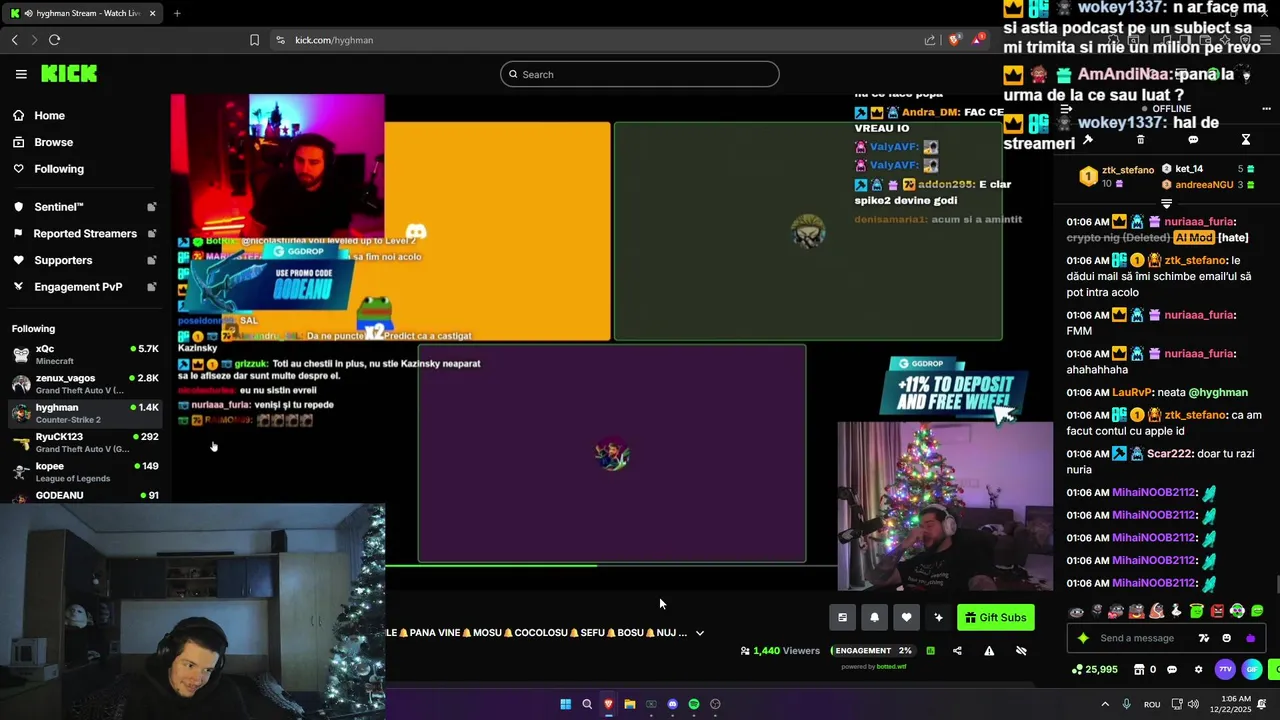Click the round 7TV button

coord(1225,670)
